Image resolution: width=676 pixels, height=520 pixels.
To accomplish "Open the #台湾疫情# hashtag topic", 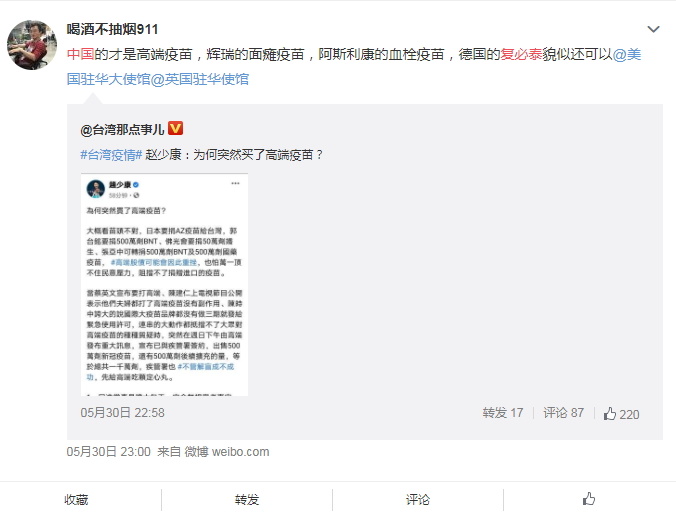I will [111, 155].
